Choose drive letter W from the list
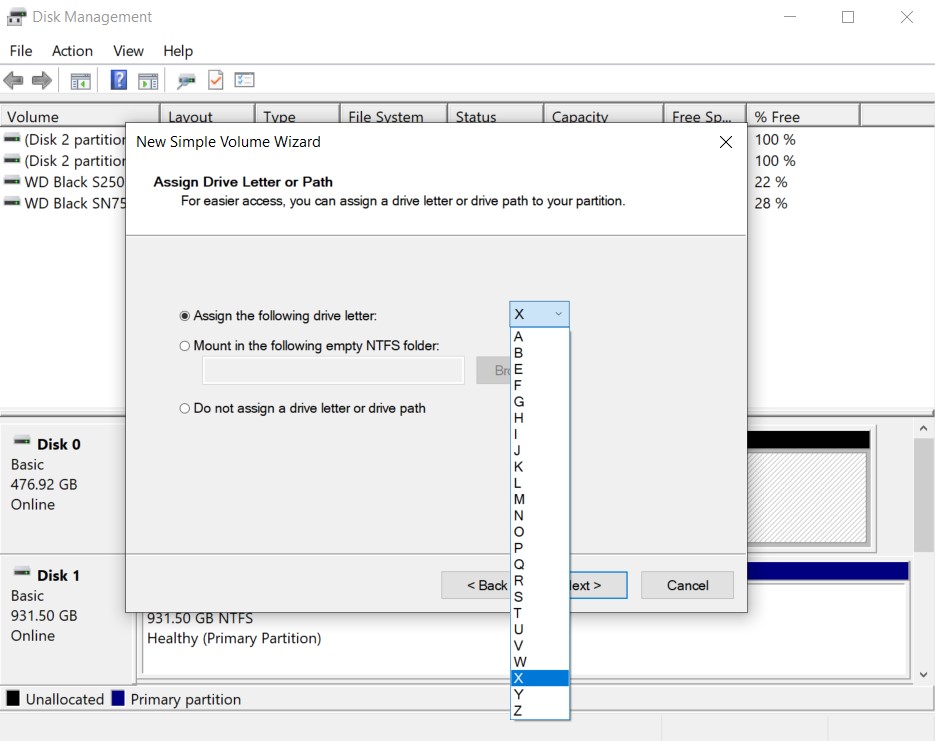Image resolution: width=935 pixels, height=741 pixels. point(540,662)
